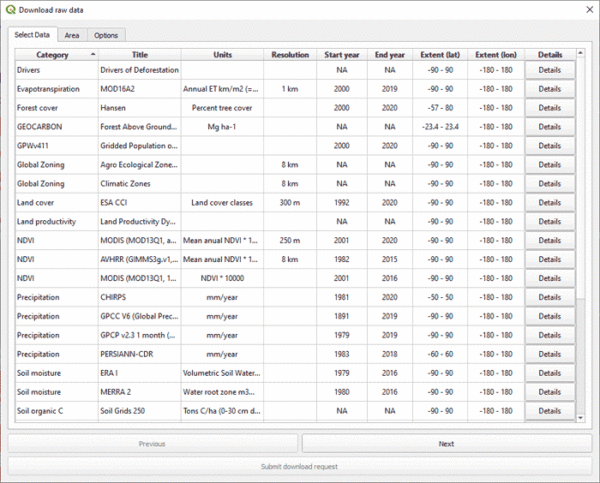Select the ERA I title cell
The image size is (600, 483).
click(139, 373)
